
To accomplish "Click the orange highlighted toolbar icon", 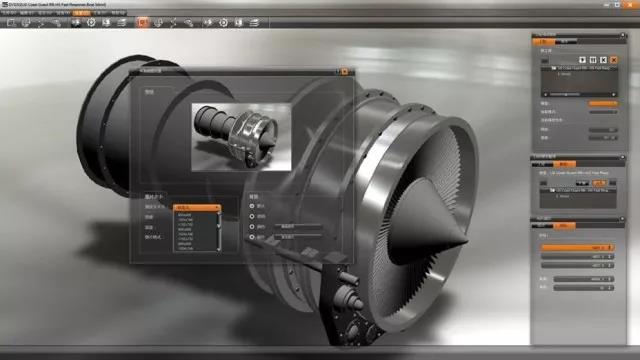I will [x=142, y=22].
